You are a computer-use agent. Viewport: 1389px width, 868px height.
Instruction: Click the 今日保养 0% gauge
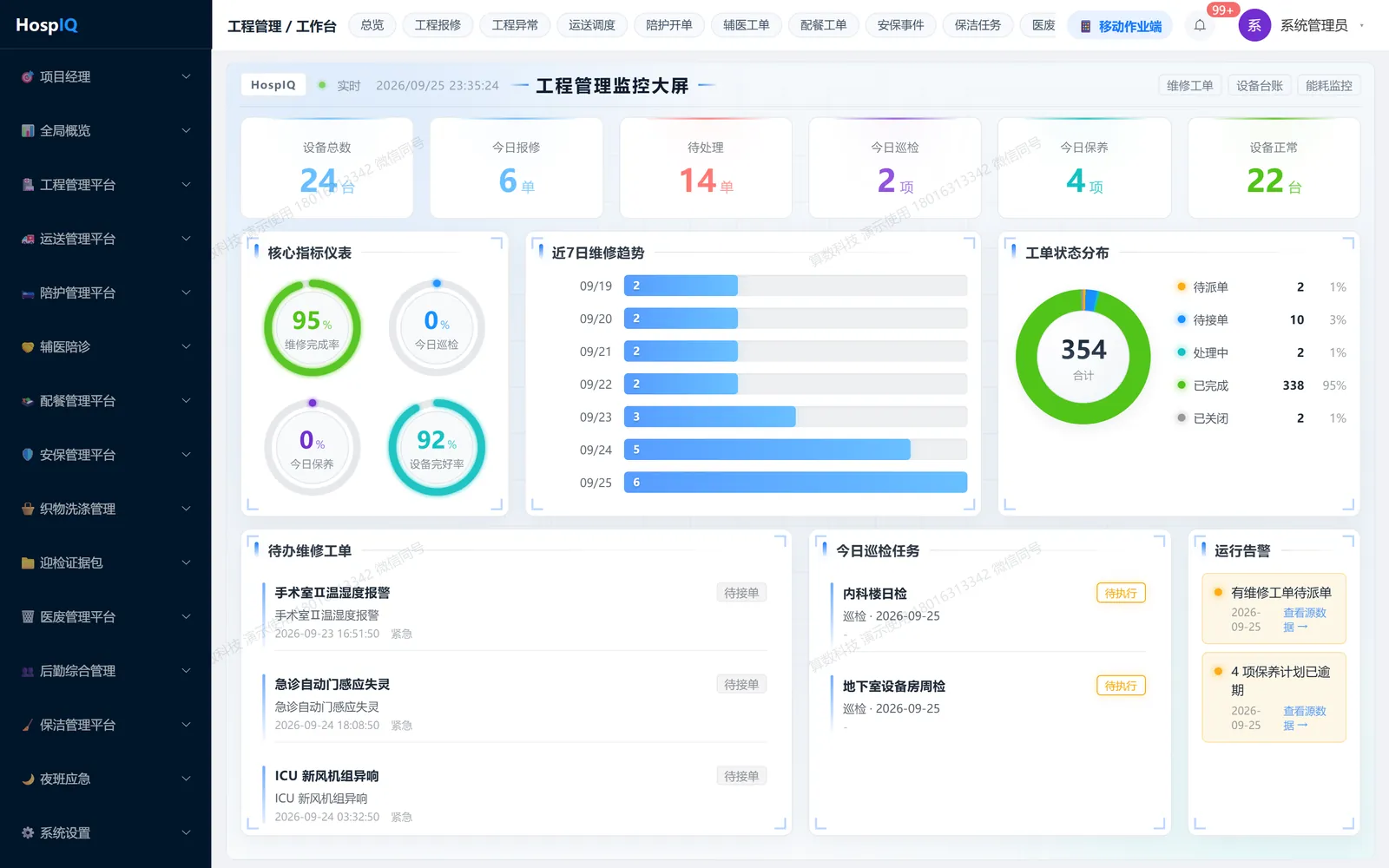[x=313, y=448]
